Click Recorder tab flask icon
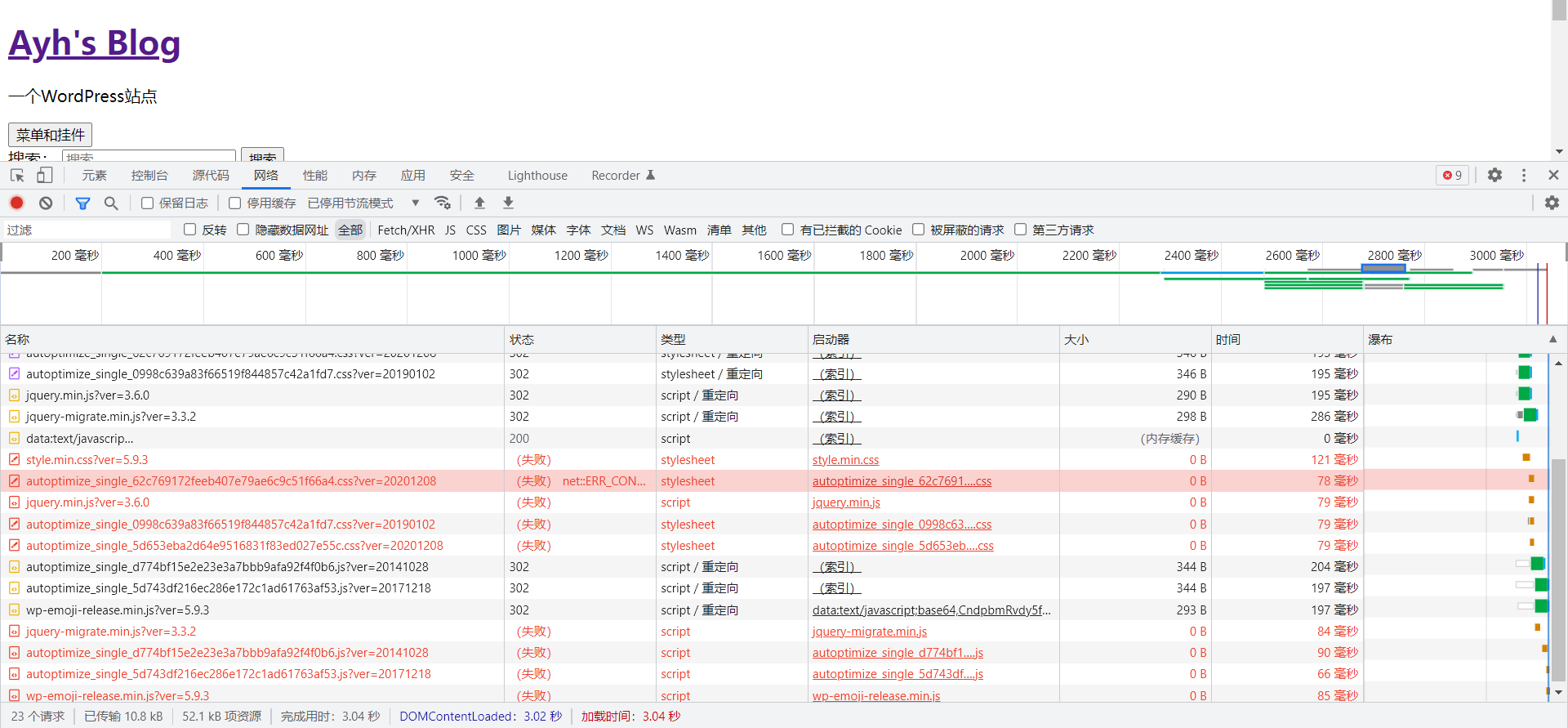 (651, 175)
